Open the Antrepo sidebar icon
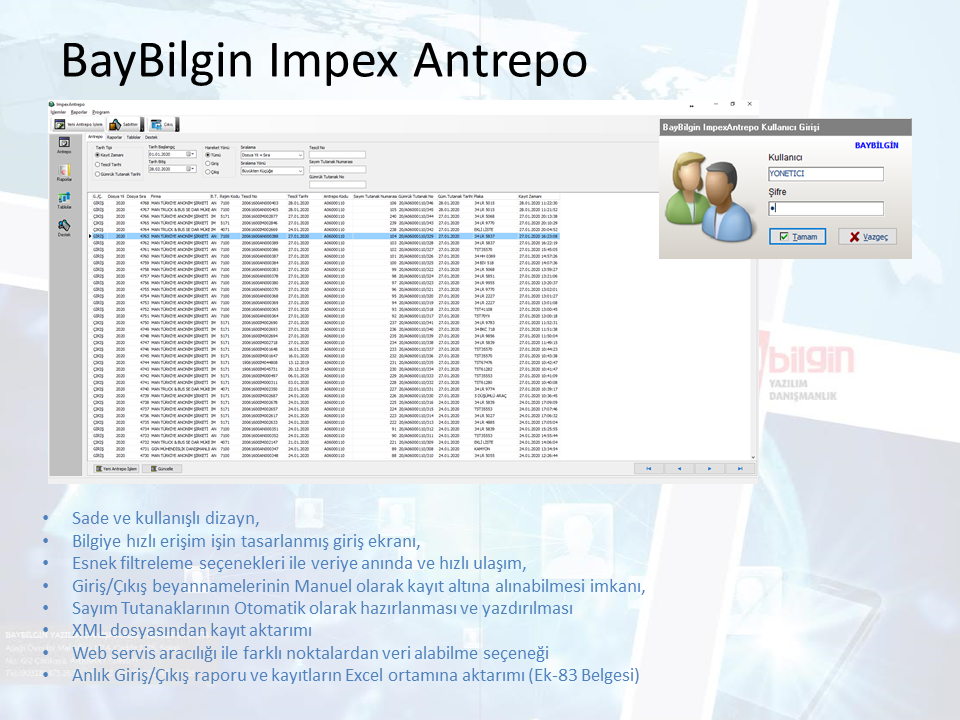Image resolution: width=960 pixels, height=720 pixels. click(x=64, y=145)
